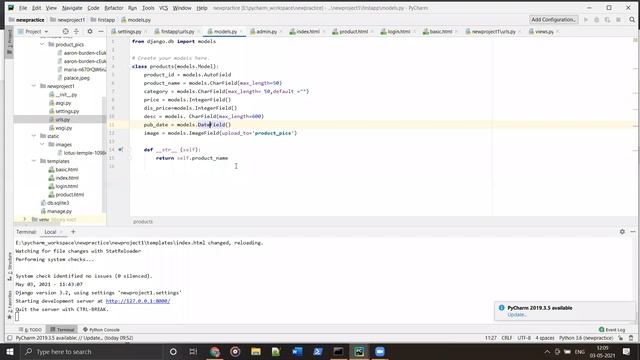Viewport: 640px width, 360px height.
Task: Collapse the images folder
Action: click(x=42, y=144)
